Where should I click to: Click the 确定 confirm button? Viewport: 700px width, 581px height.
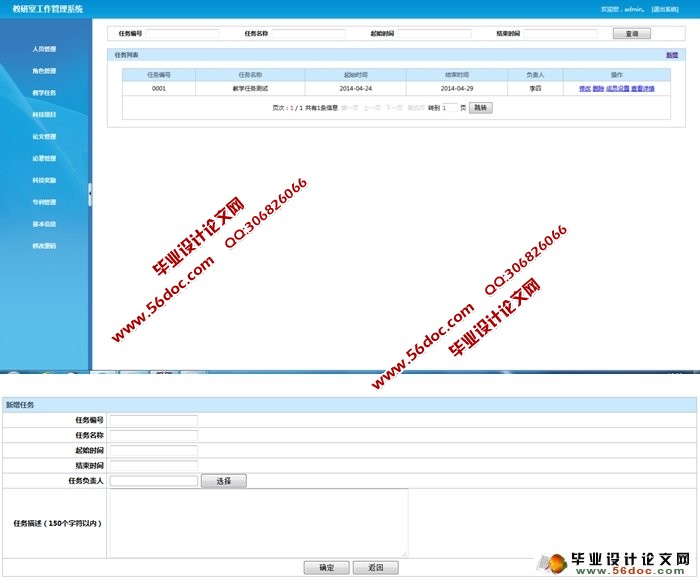pos(326,568)
